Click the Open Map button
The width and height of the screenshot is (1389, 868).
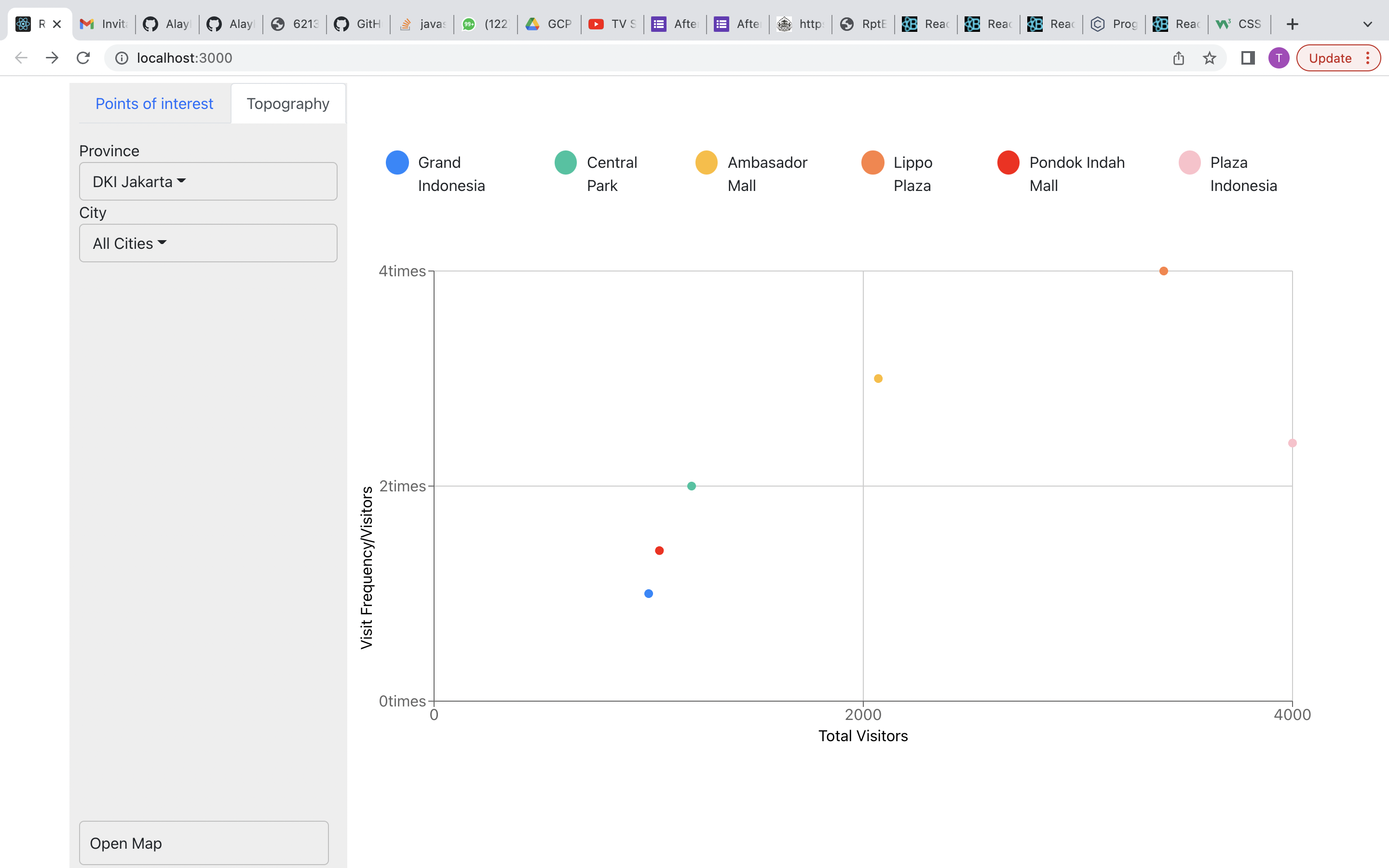pos(204,843)
